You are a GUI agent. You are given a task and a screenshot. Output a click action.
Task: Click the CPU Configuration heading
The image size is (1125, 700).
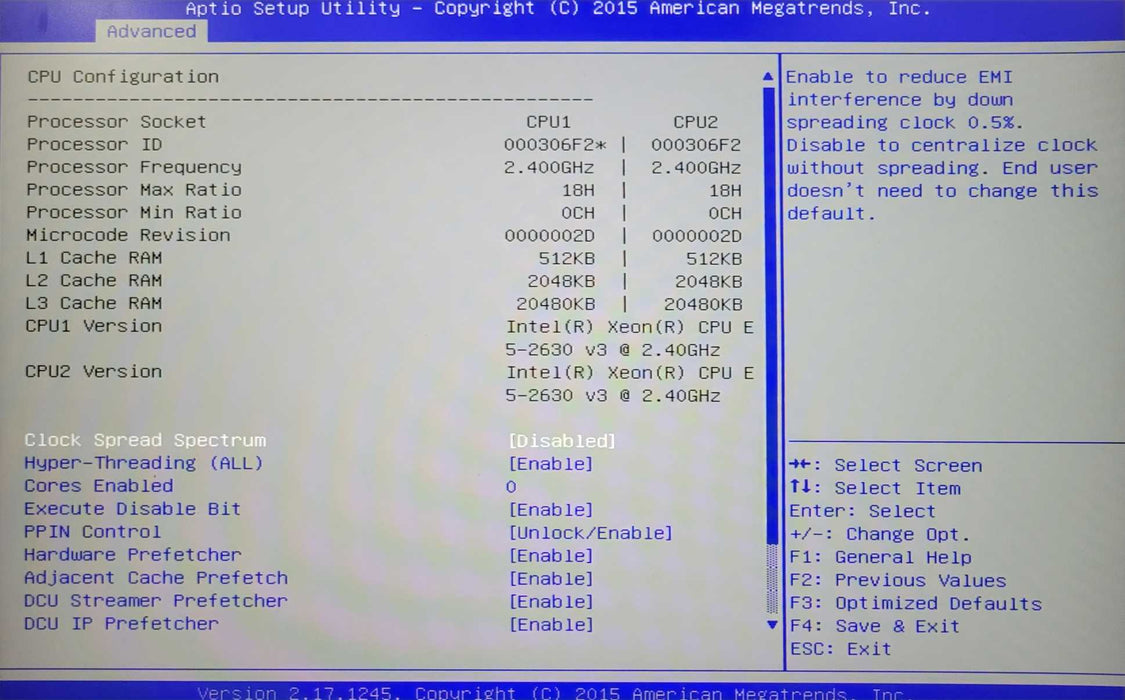[x=123, y=77]
